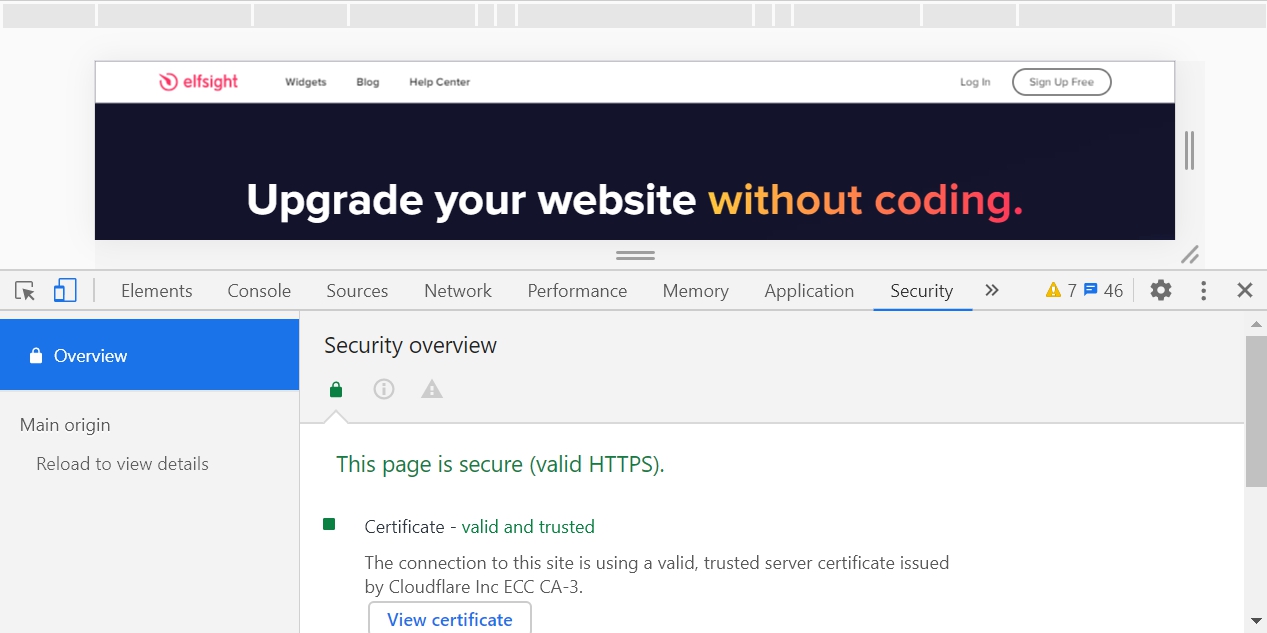This screenshot has height=633, width=1267.
Task: Select Overview in the Security sidebar
Action: pyautogui.click(x=91, y=355)
